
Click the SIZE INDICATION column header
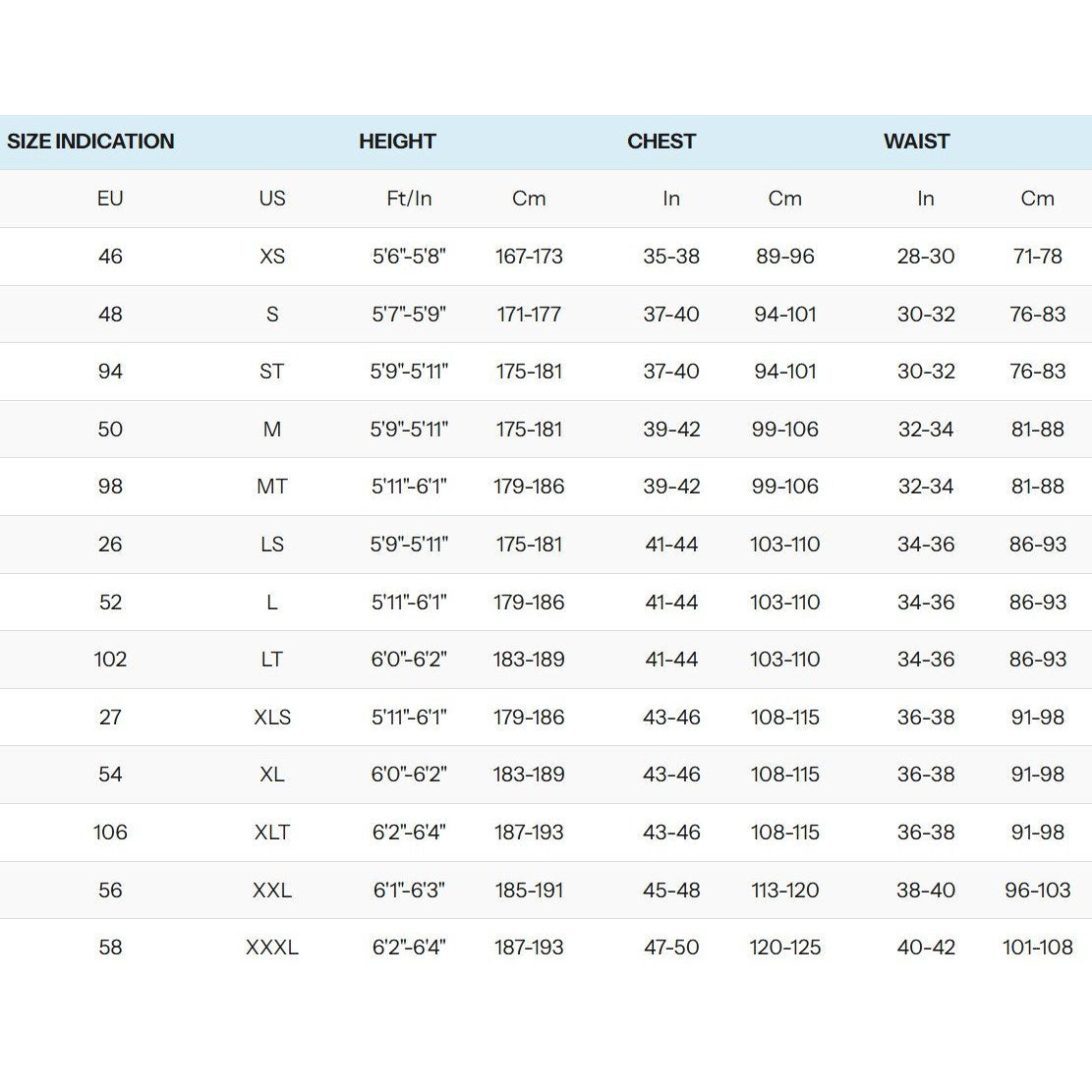coord(90,142)
